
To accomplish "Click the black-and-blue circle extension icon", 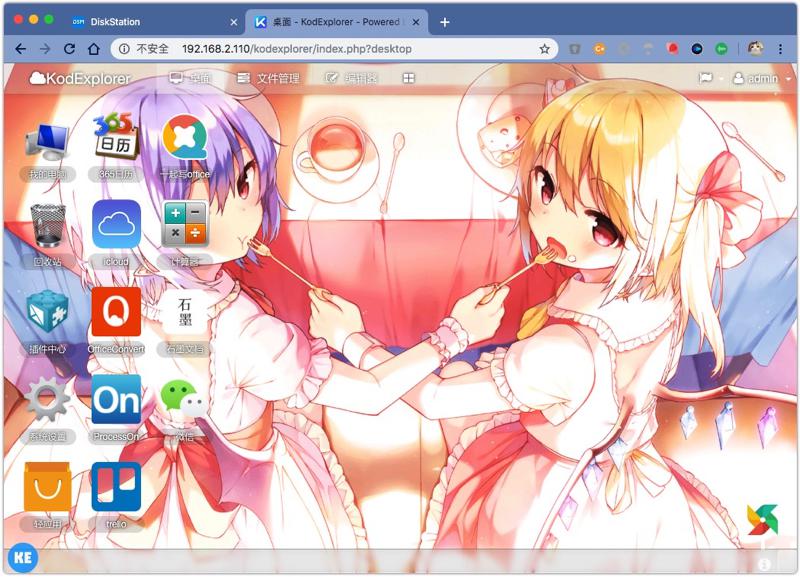I will pos(697,49).
